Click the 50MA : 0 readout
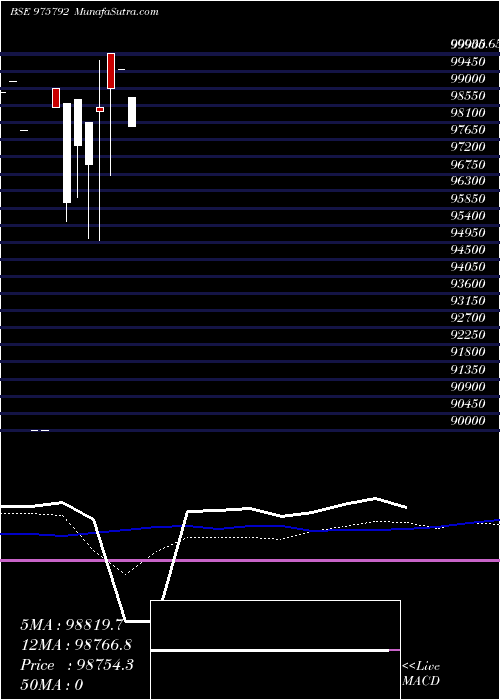The width and height of the screenshot is (500, 700). coord(52,685)
